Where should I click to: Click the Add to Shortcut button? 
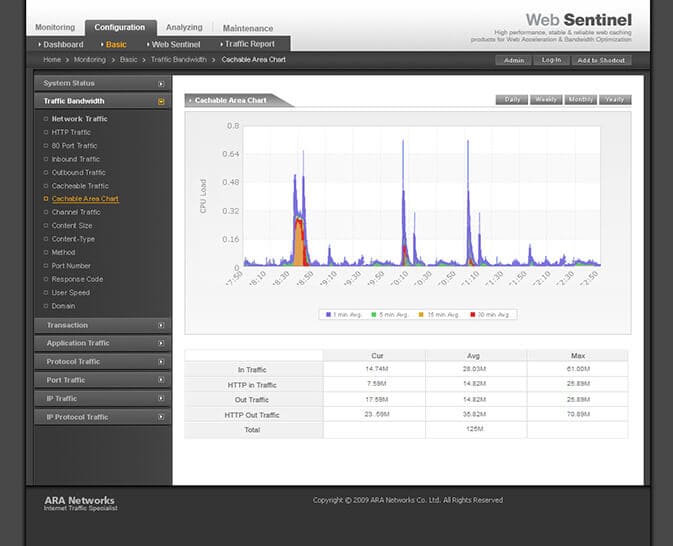click(601, 61)
